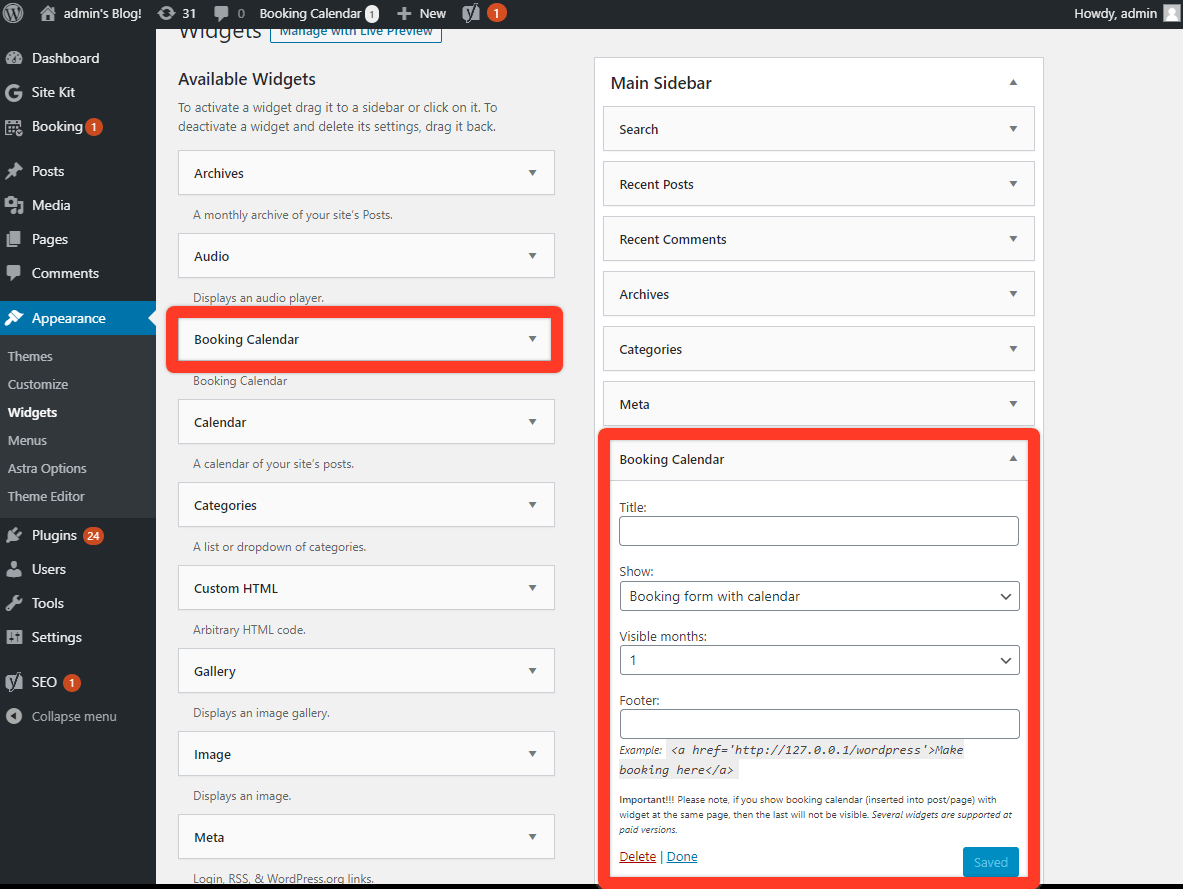Click the Delete link in Booking Calendar widget
The image size is (1183, 889).
click(x=638, y=857)
